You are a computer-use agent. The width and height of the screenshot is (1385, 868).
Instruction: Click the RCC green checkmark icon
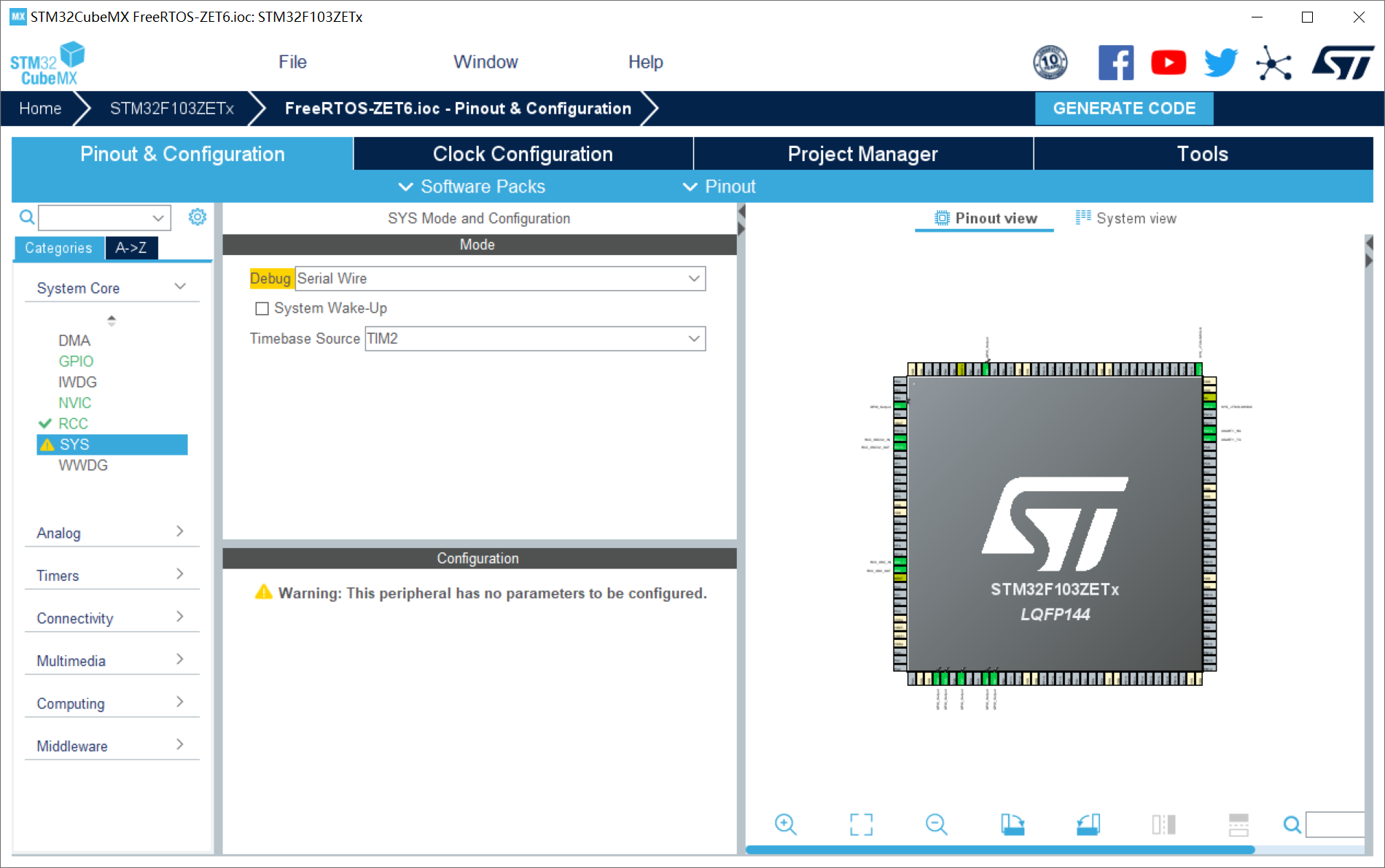coord(45,423)
